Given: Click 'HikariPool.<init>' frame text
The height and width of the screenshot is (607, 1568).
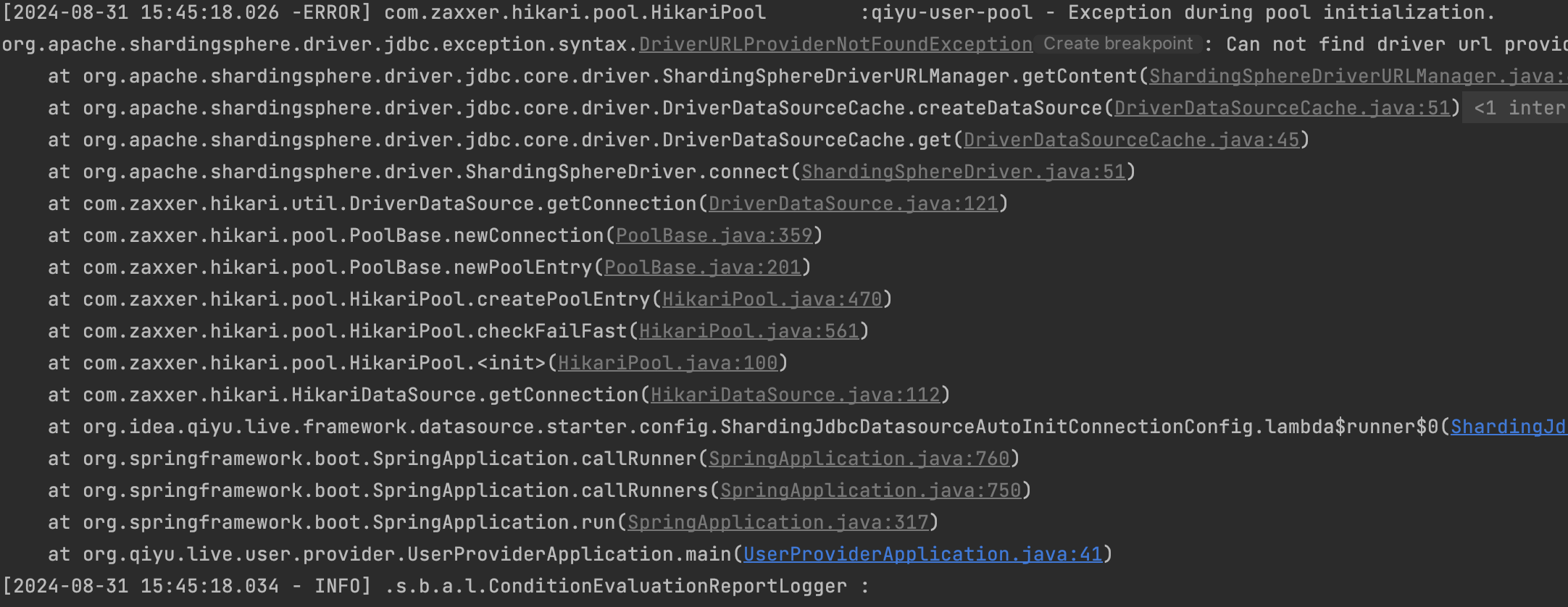Looking at the screenshot, I should tap(447, 363).
